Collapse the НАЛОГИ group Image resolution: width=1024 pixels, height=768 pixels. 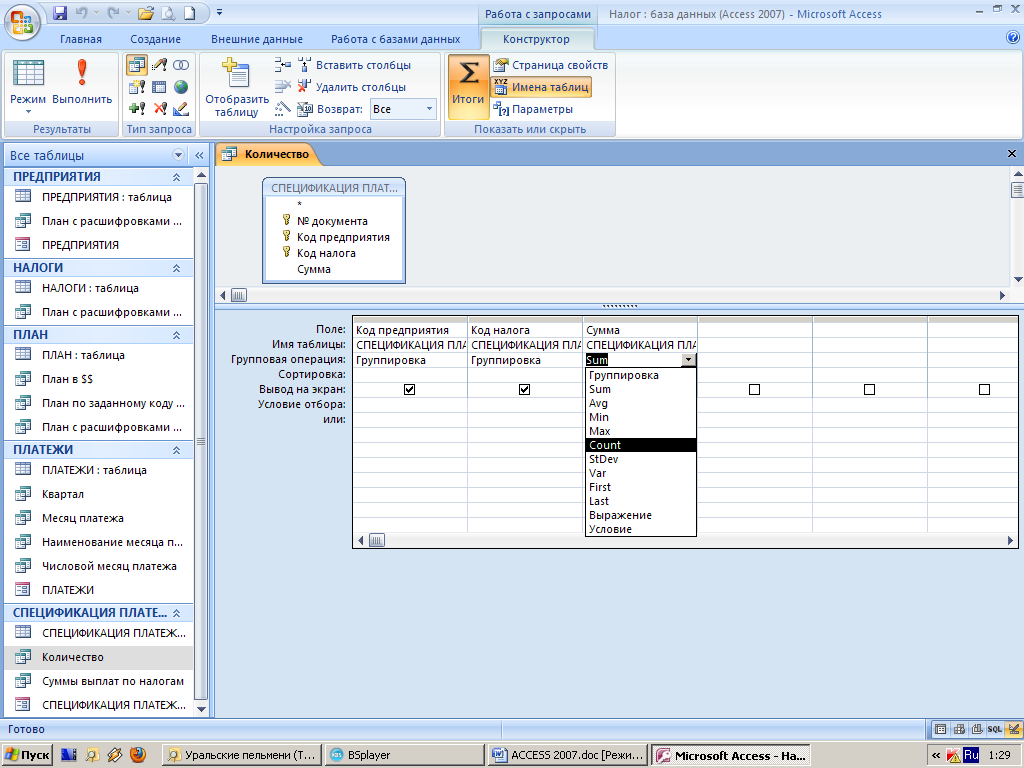[x=176, y=268]
